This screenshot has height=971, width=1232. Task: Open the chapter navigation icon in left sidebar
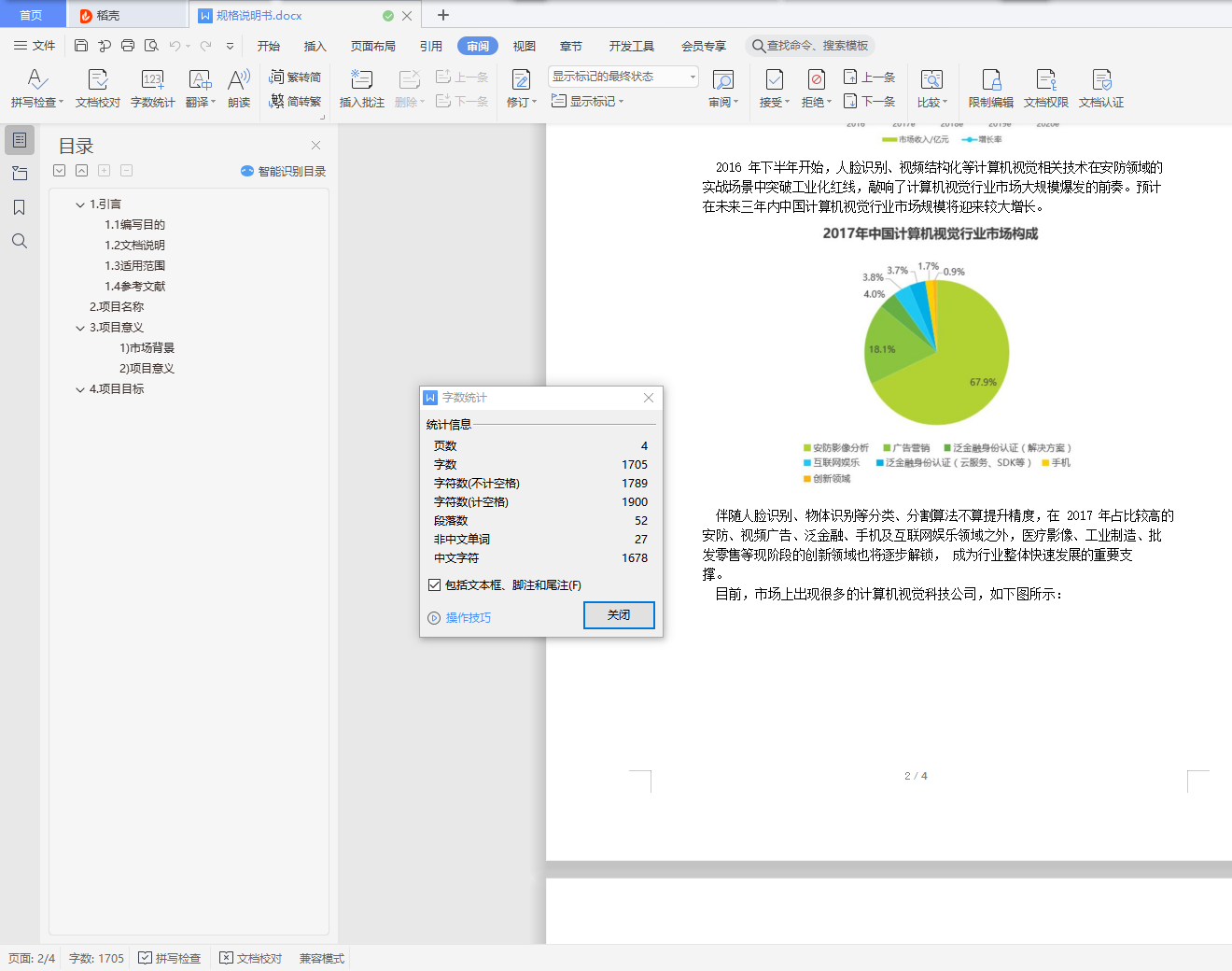(20, 174)
